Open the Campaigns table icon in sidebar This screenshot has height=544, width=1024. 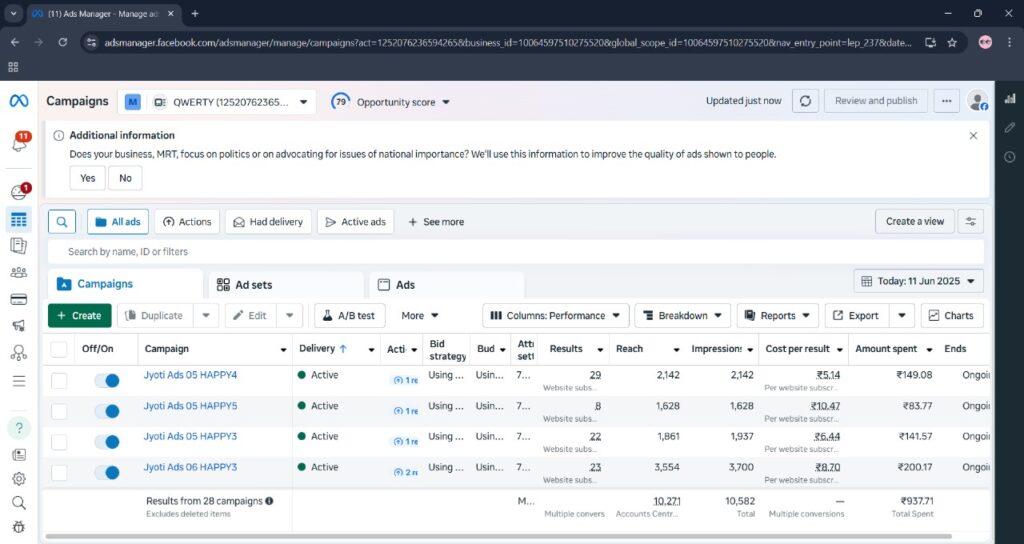coord(19,220)
